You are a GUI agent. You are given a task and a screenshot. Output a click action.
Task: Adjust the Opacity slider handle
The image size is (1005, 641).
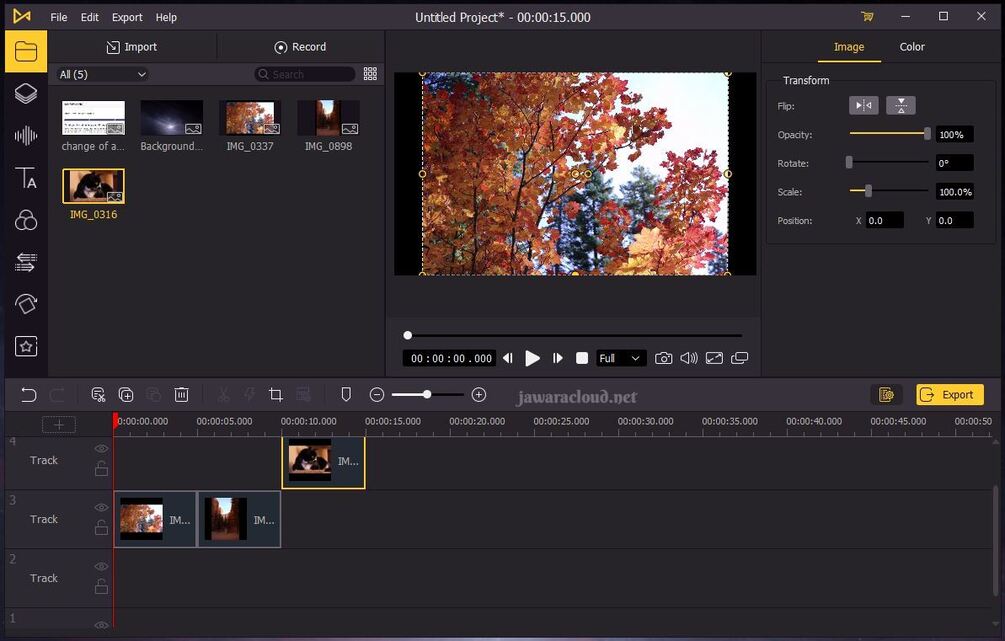[927, 134]
